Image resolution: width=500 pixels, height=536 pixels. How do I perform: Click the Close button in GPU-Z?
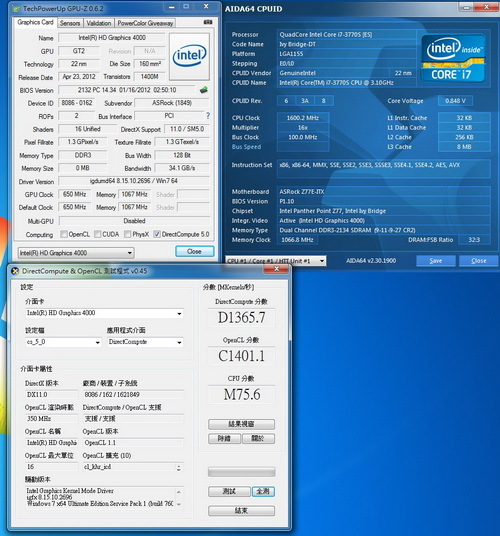pyautogui.click(x=194, y=251)
